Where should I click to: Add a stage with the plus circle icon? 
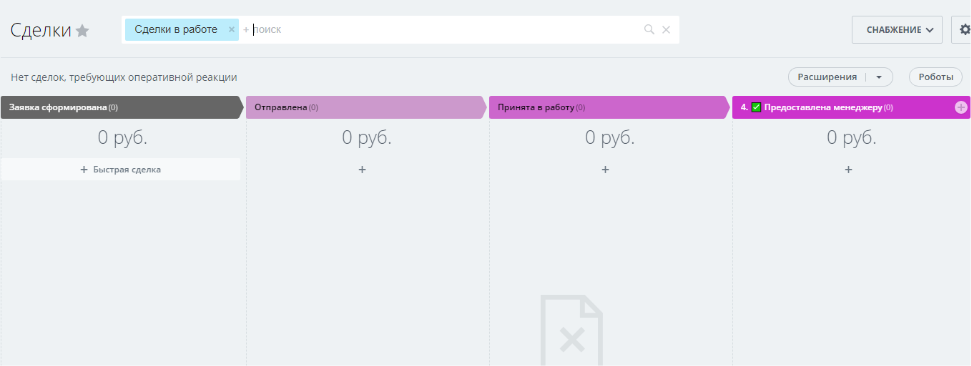point(961,107)
